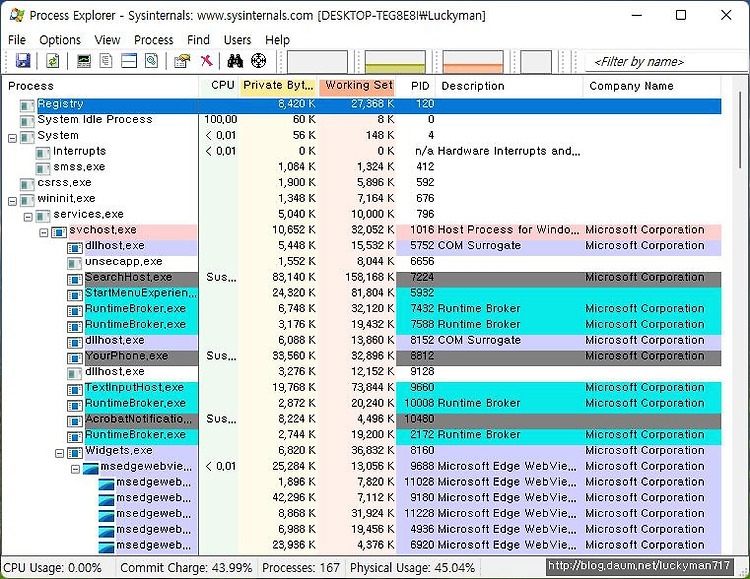Sort by Private Bytes column header
Image resolution: width=750 pixels, height=579 pixels.
point(278,86)
